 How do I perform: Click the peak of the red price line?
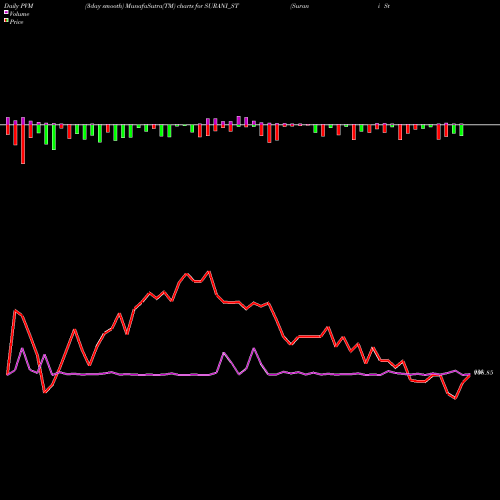[209, 272]
